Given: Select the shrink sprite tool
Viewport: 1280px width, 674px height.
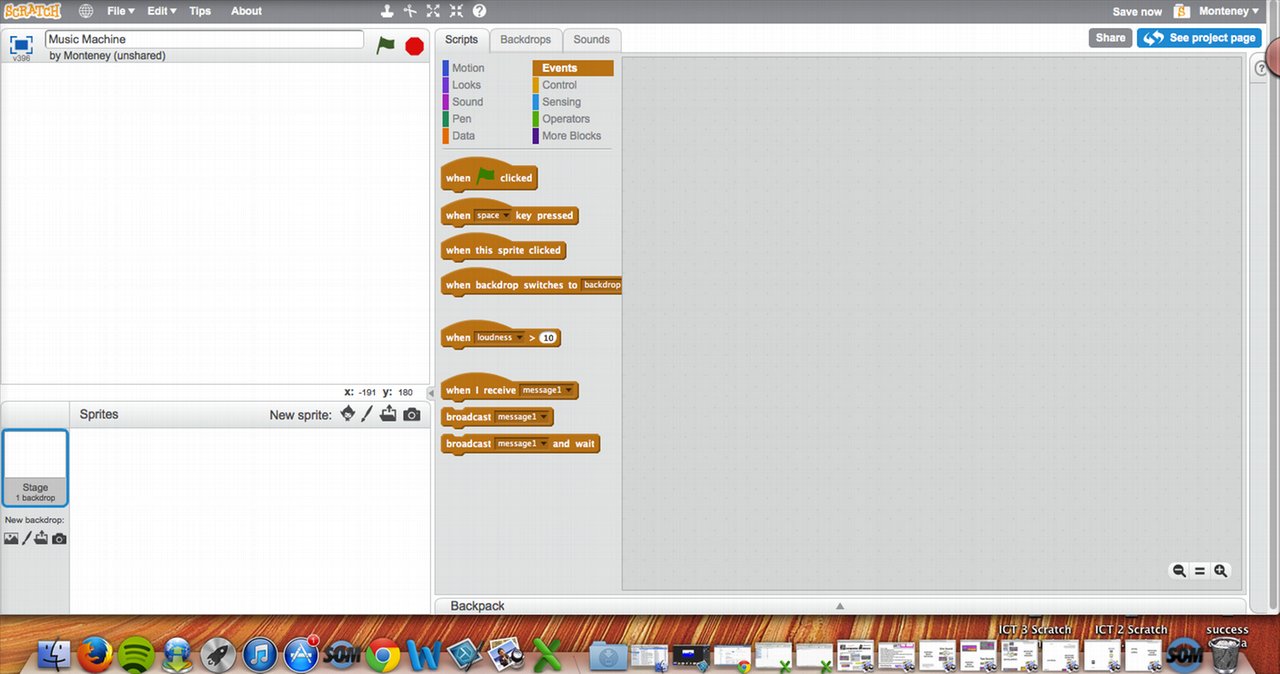Looking at the screenshot, I should [x=456, y=11].
